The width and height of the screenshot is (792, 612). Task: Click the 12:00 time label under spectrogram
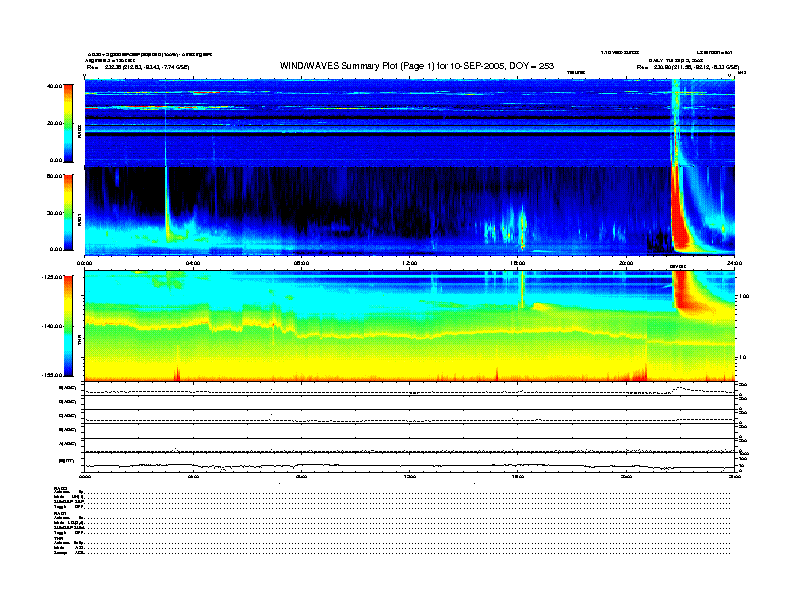410,263
